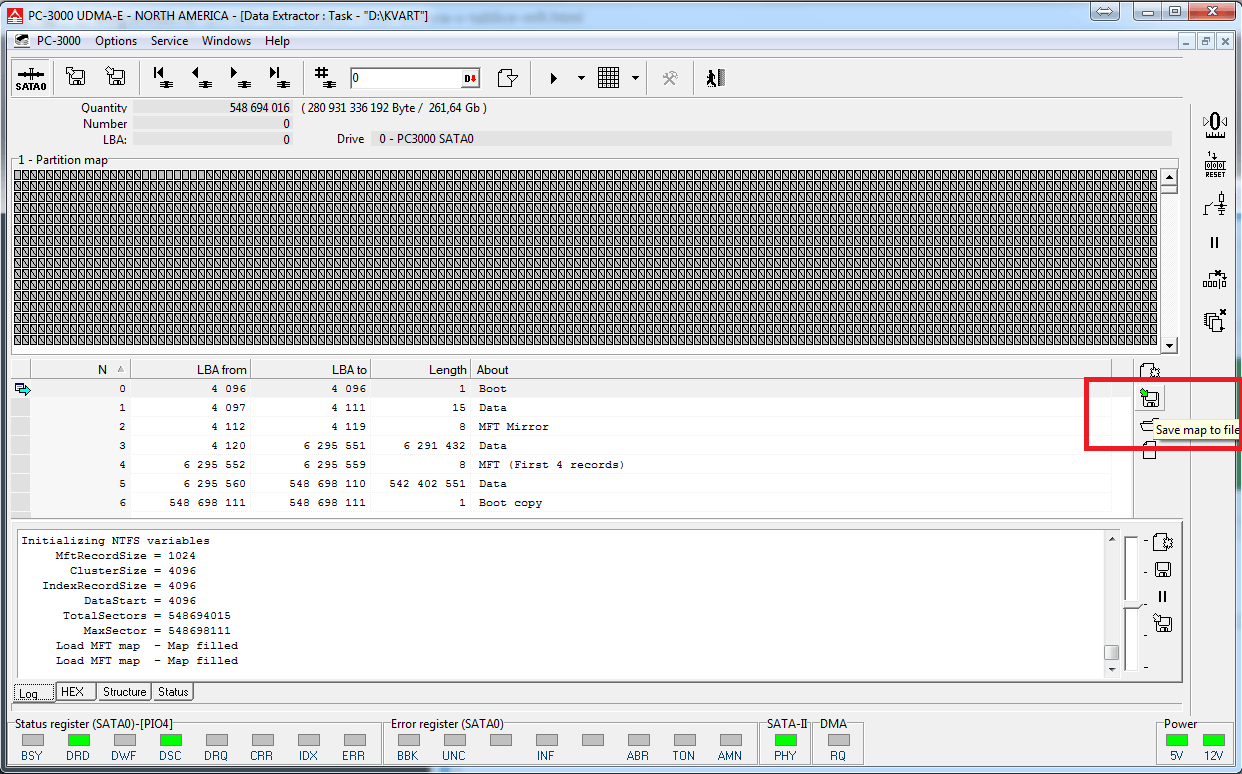Open the Service menu
1242x774 pixels.
click(169, 41)
